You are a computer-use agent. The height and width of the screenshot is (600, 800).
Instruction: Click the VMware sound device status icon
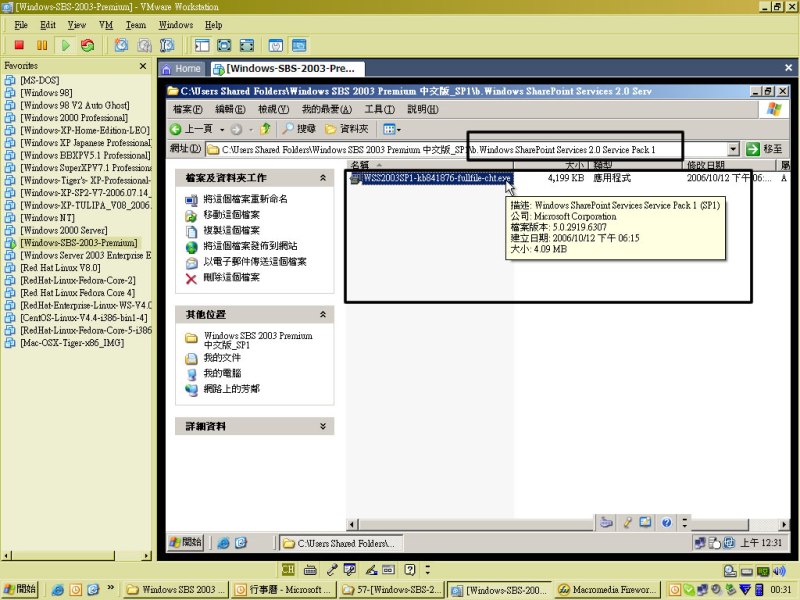(x=779, y=571)
